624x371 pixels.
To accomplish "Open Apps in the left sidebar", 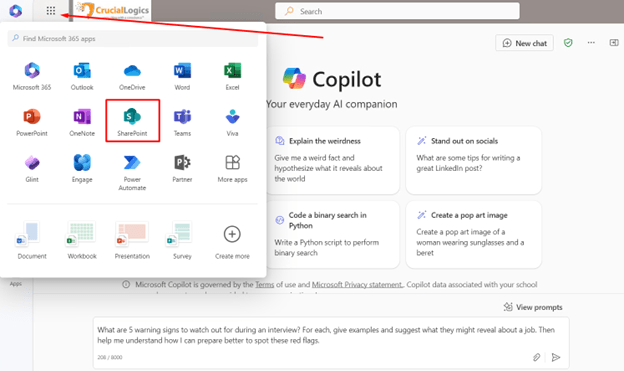I will point(16,284).
